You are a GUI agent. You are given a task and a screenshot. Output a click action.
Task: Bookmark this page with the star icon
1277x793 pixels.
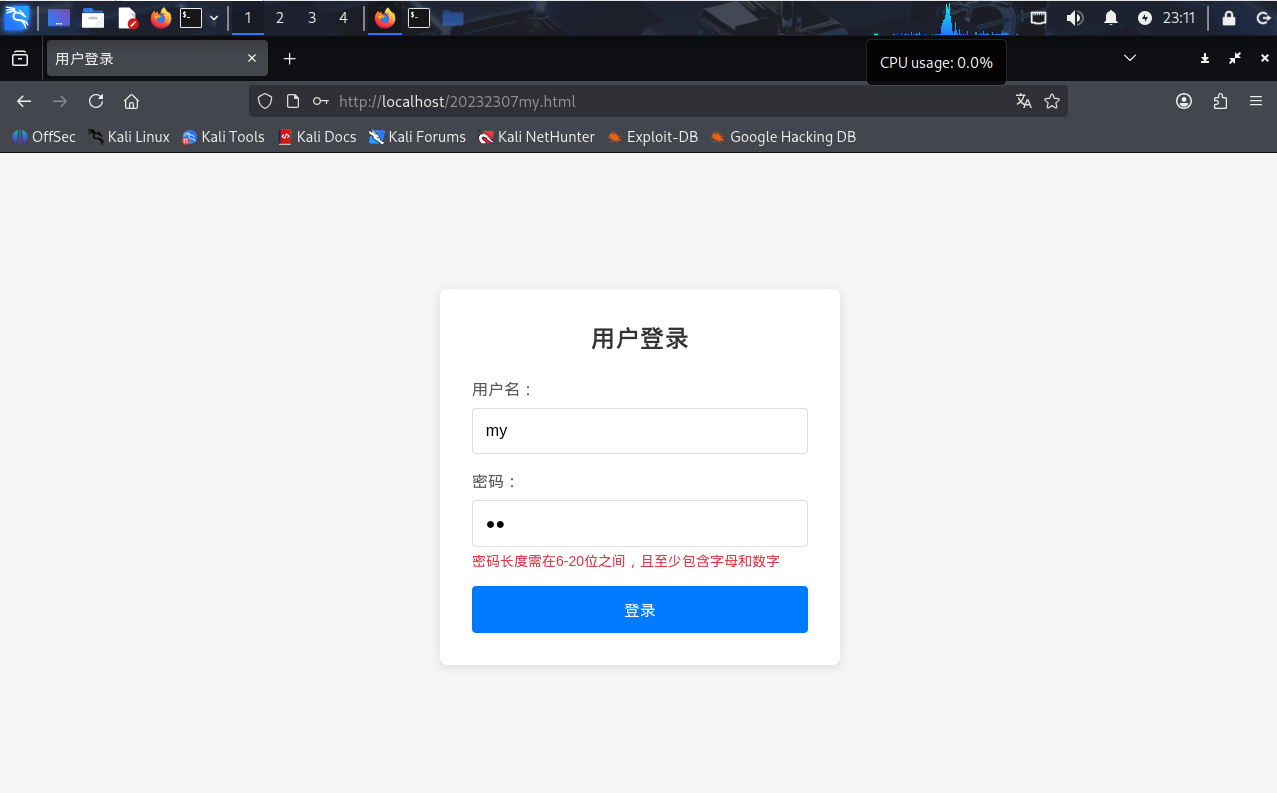point(1052,101)
